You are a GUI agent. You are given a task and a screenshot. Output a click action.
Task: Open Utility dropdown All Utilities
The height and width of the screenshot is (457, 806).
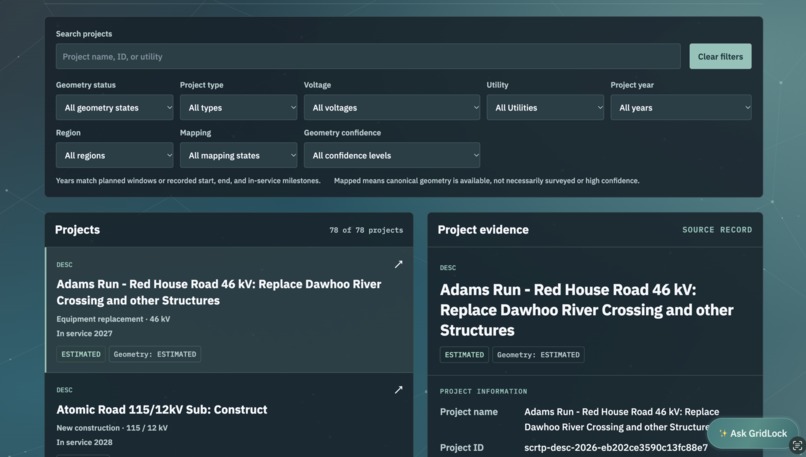[x=545, y=107]
